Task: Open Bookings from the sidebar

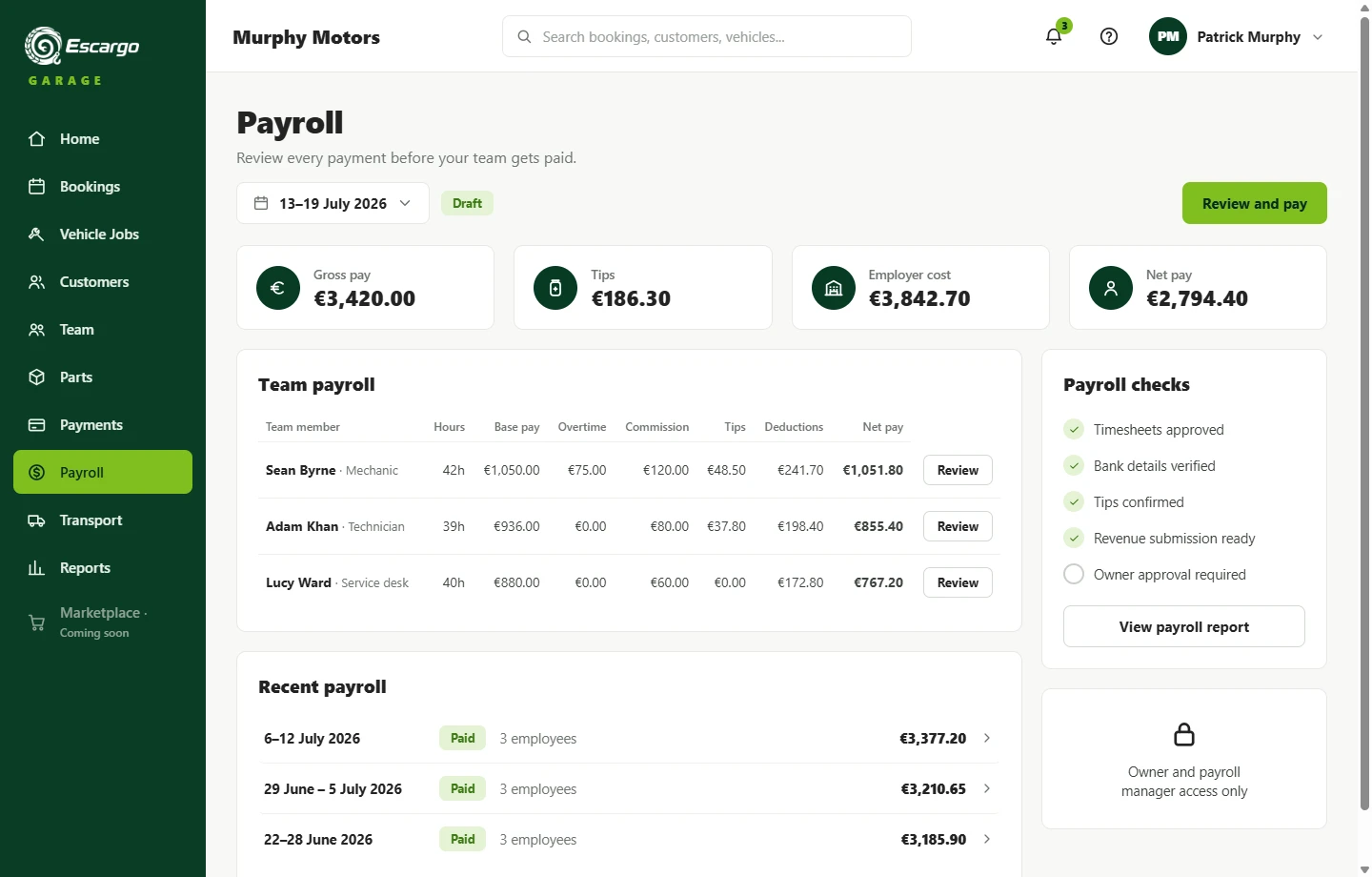Action: 103,187
